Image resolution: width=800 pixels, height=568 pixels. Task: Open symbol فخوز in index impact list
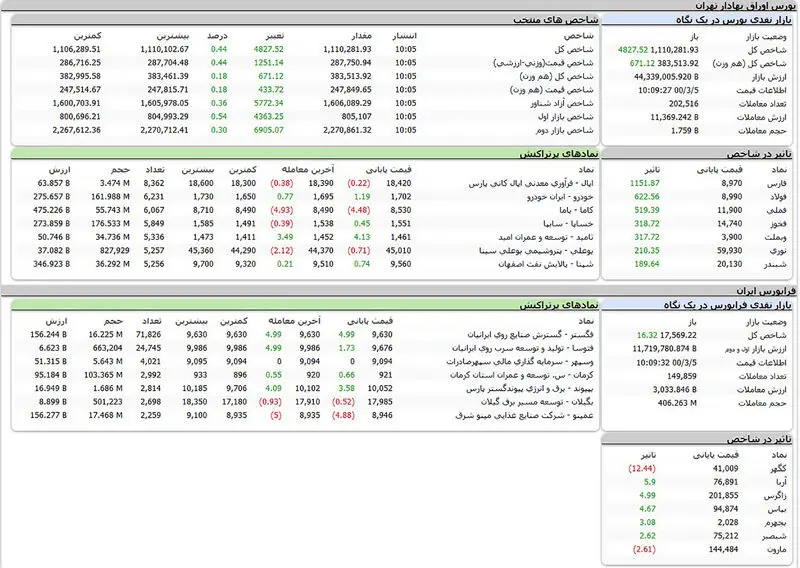click(x=778, y=224)
